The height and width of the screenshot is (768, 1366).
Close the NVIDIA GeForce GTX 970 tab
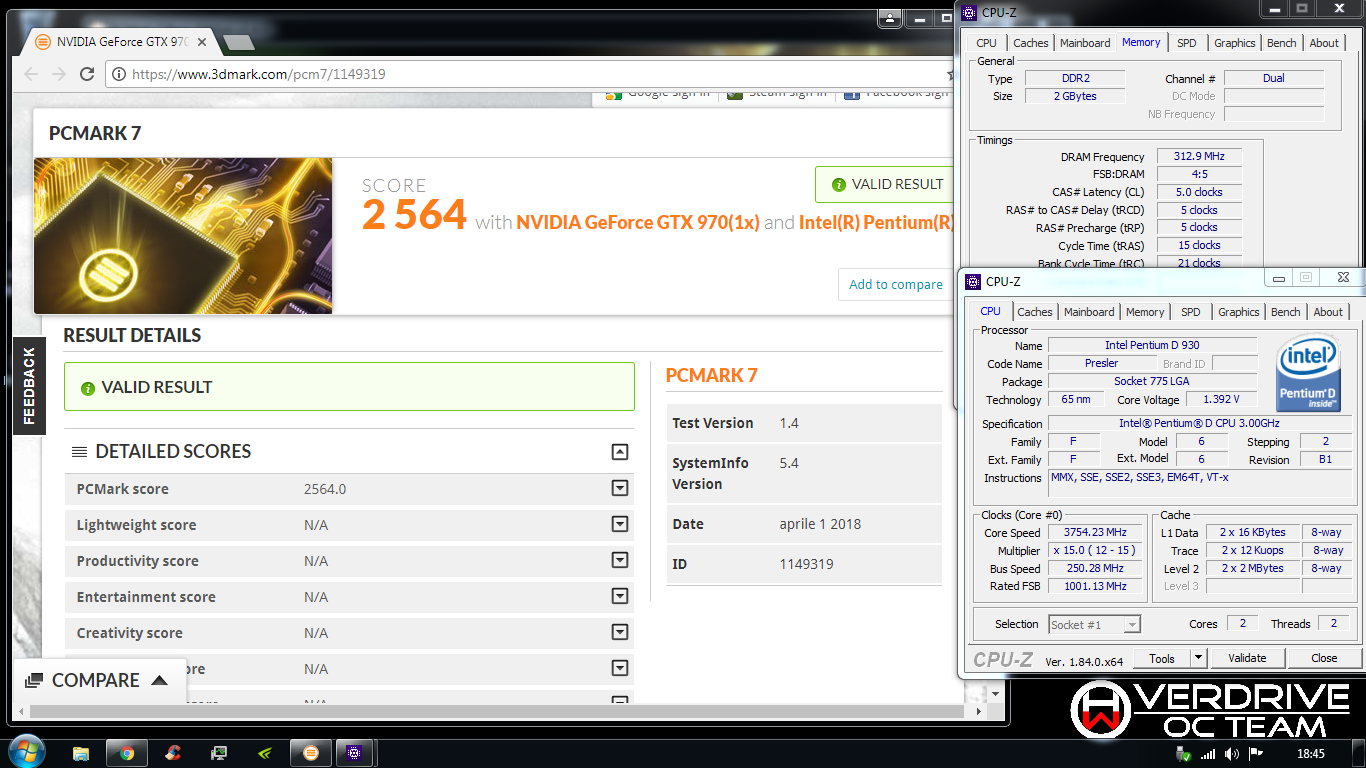pos(203,42)
